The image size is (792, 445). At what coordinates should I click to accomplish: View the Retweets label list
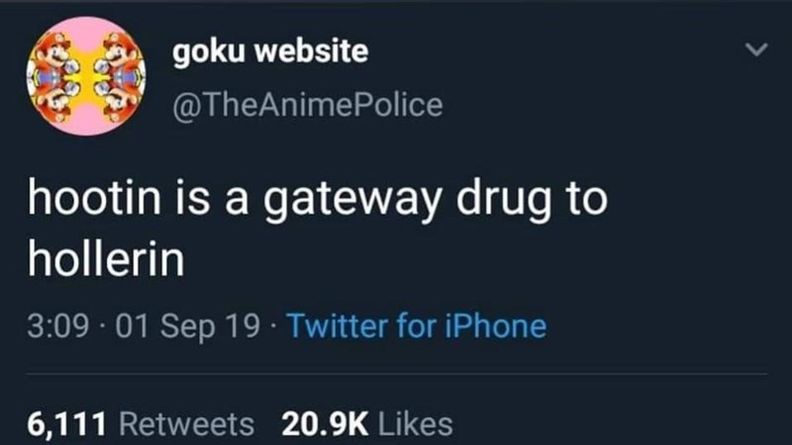pyautogui.click(x=186, y=424)
